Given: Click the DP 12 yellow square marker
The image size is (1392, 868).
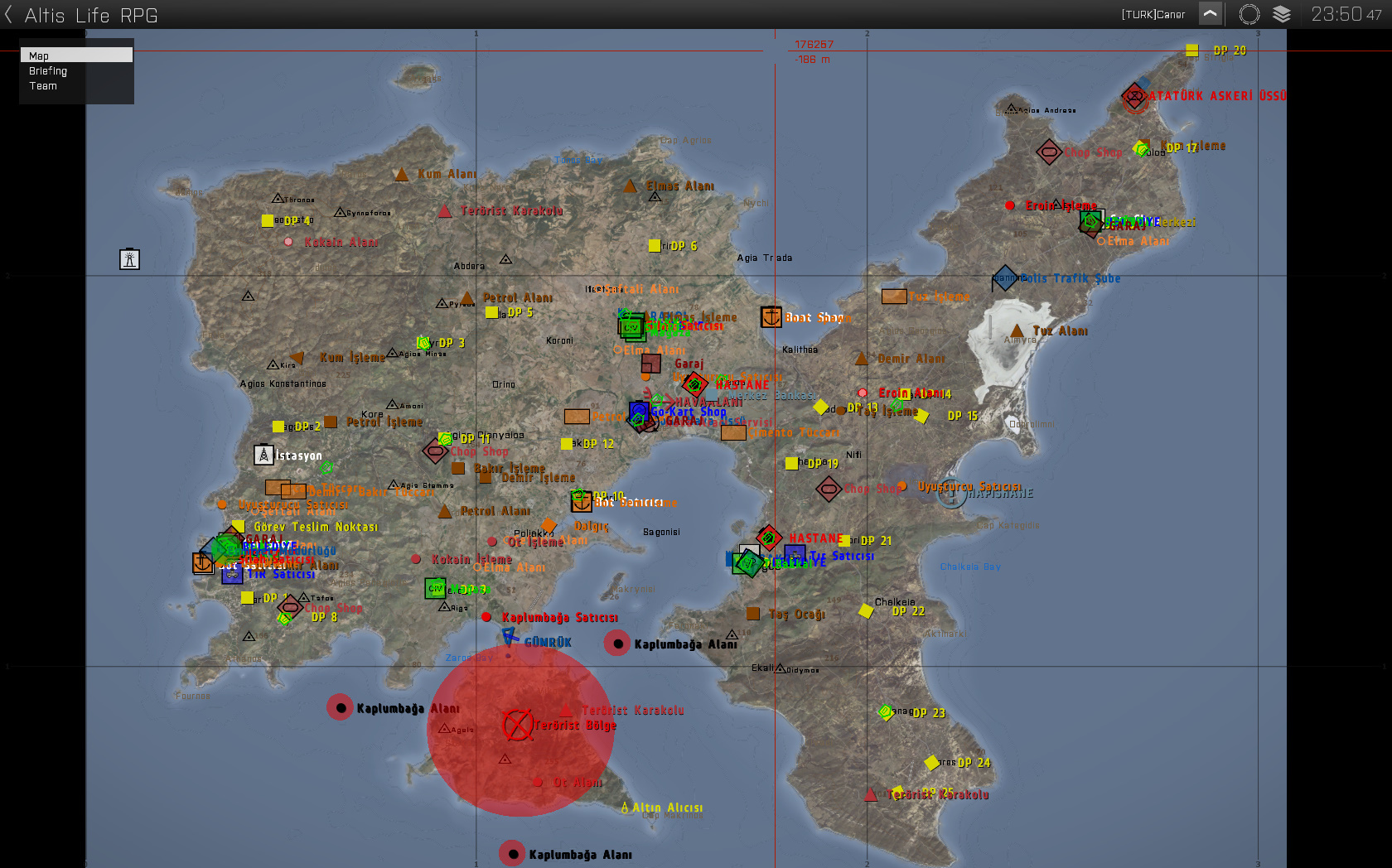Looking at the screenshot, I should point(567,444).
